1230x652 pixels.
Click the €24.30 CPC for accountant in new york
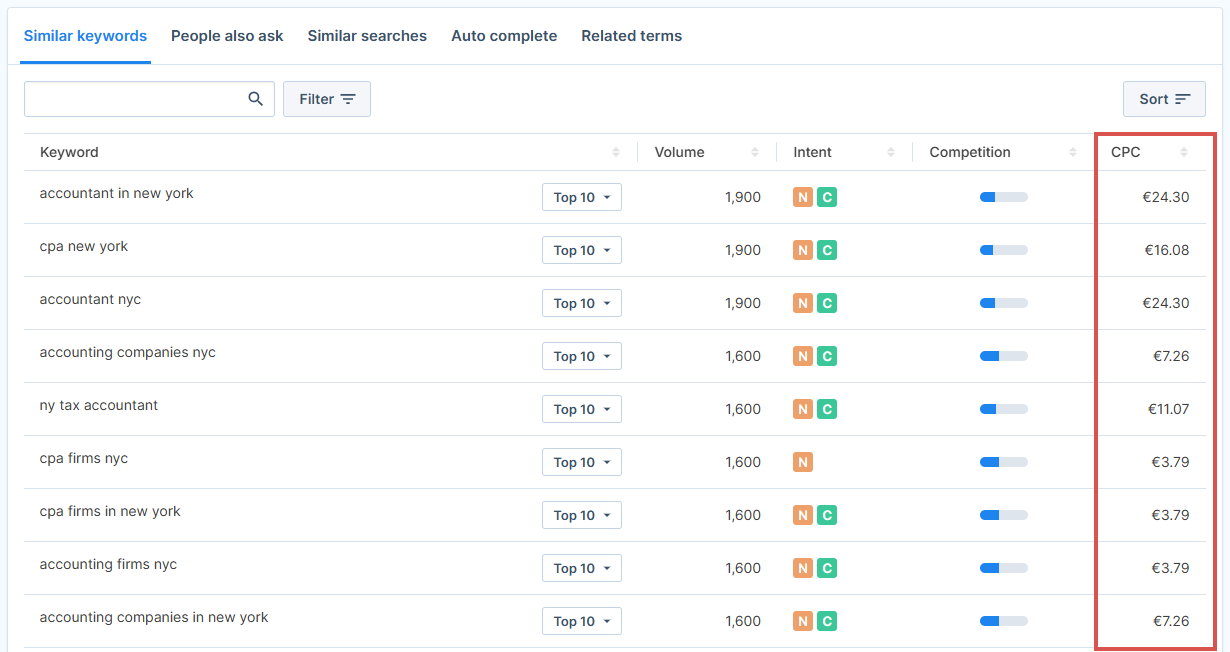click(x=1166, y=197)
